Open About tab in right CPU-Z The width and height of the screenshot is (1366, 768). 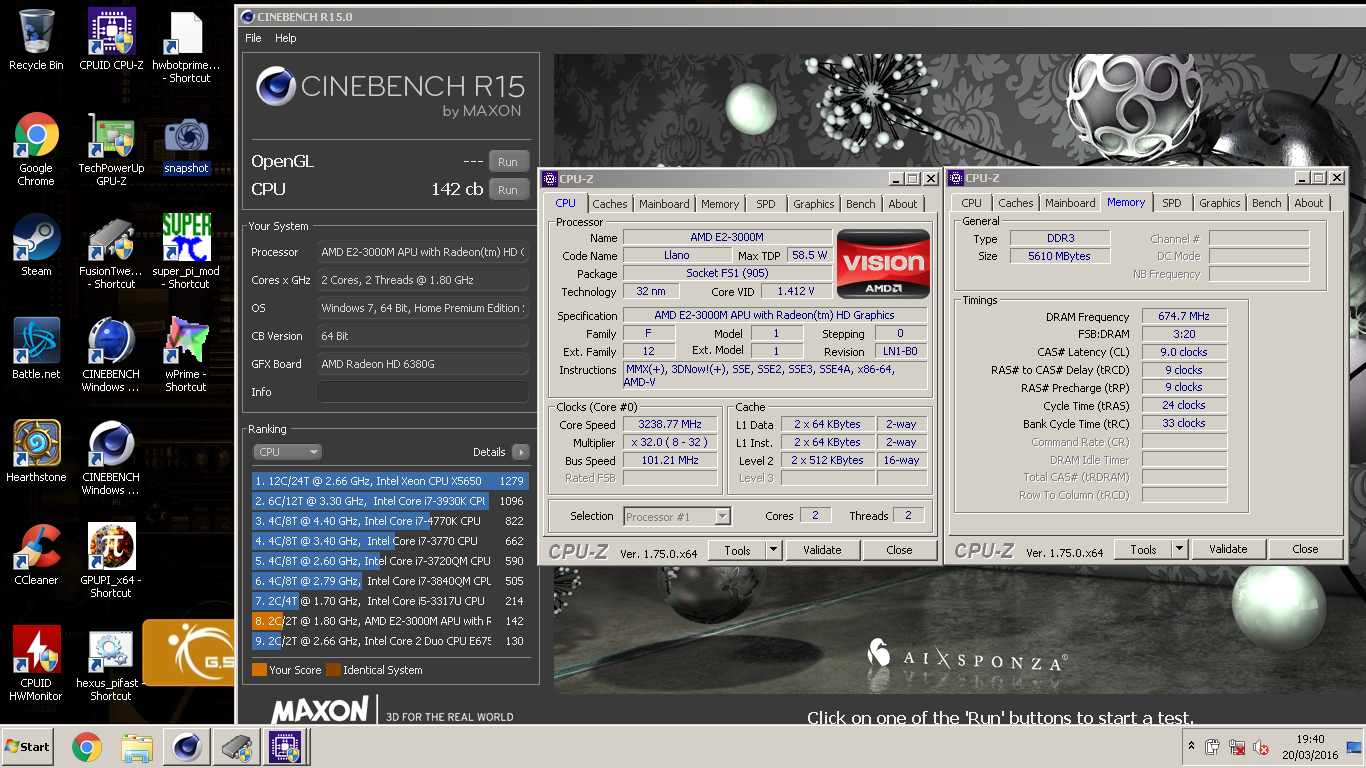[1309, 203]
